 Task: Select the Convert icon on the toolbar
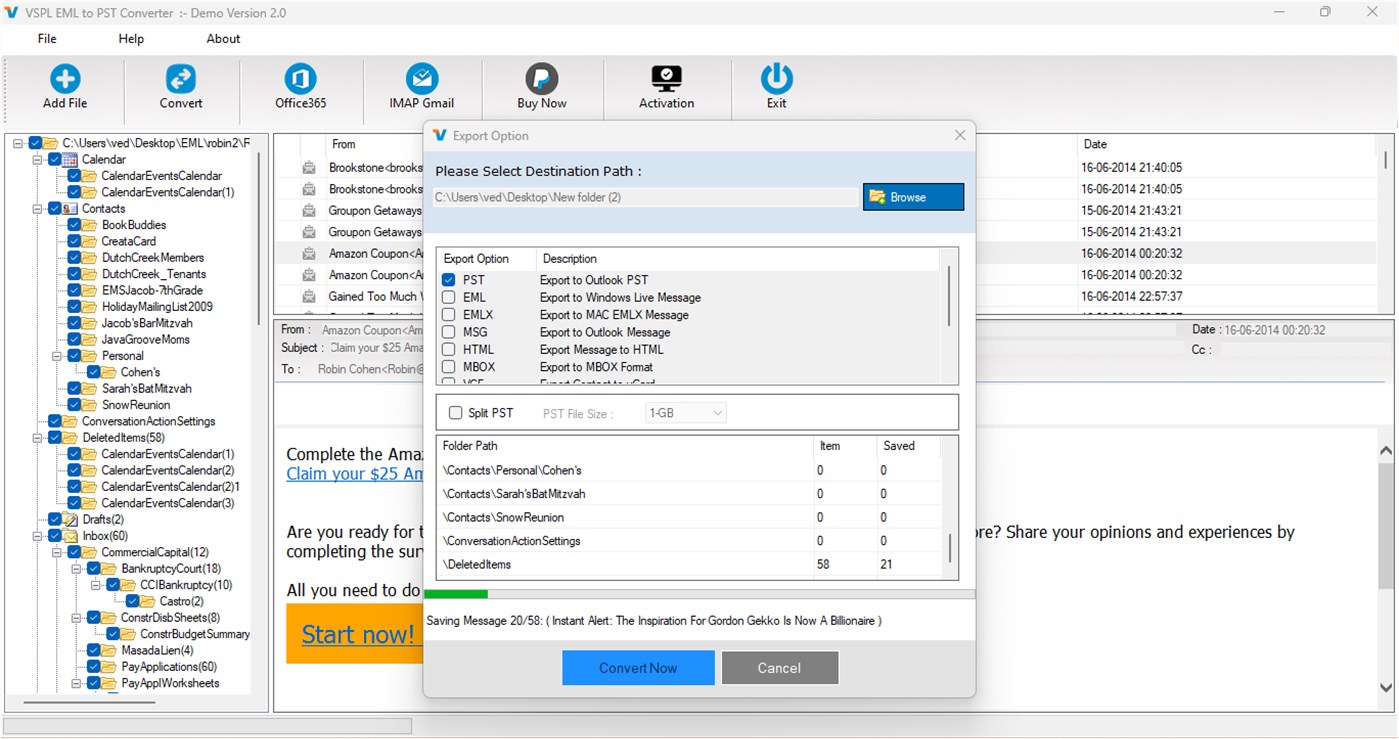(x=181, y=88)
